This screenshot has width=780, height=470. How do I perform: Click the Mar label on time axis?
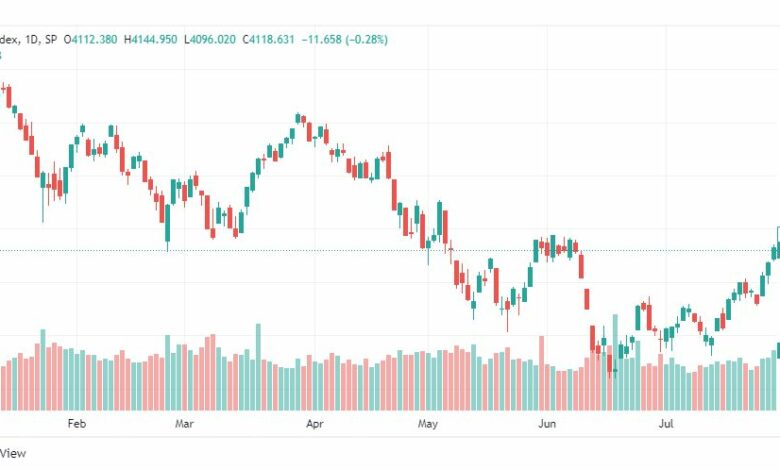tap(184, 424)
